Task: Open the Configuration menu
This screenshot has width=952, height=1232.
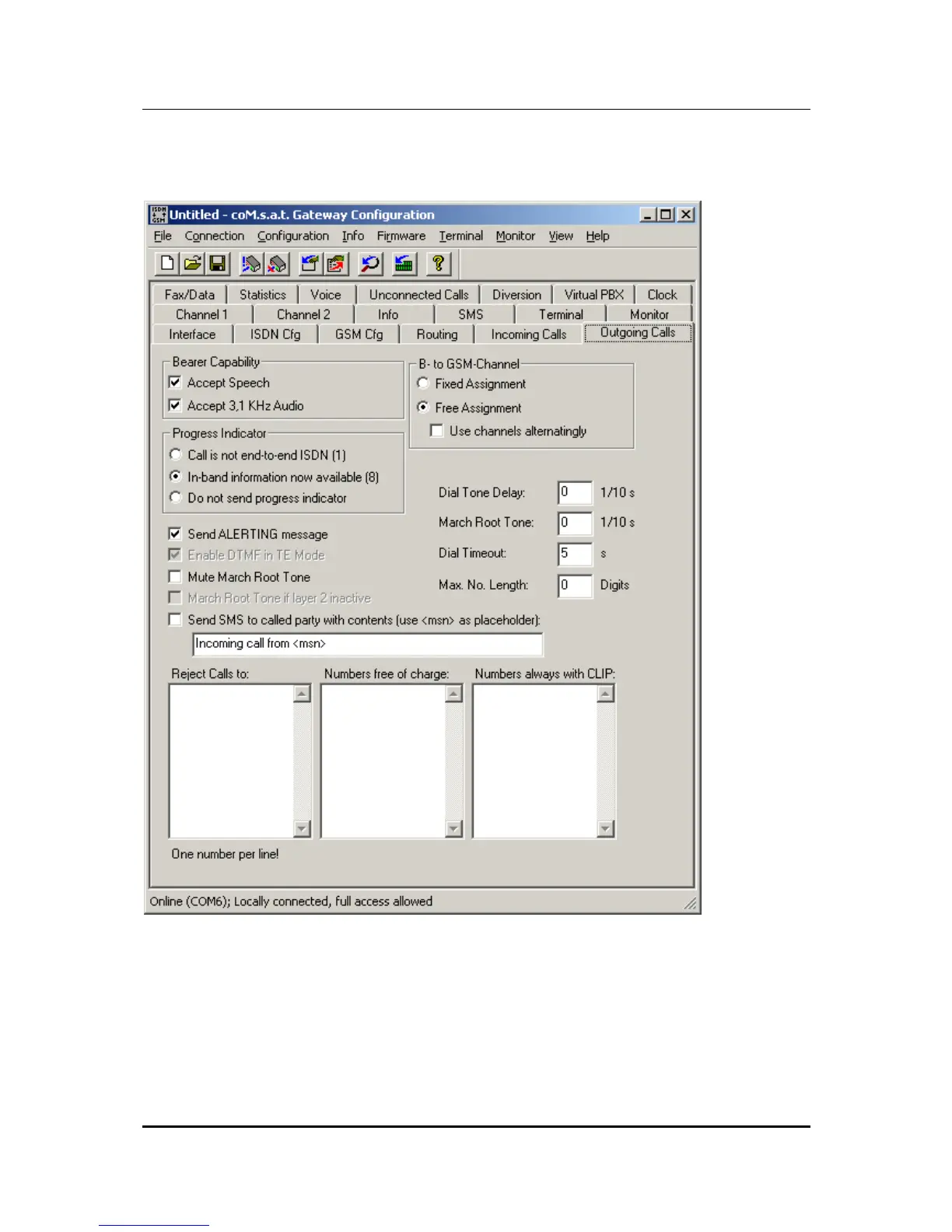Action: click(293, 236)
